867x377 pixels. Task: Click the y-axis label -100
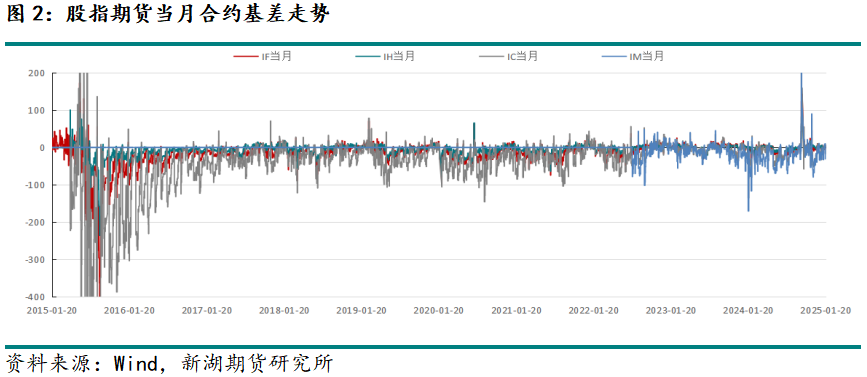click(36, 185)
